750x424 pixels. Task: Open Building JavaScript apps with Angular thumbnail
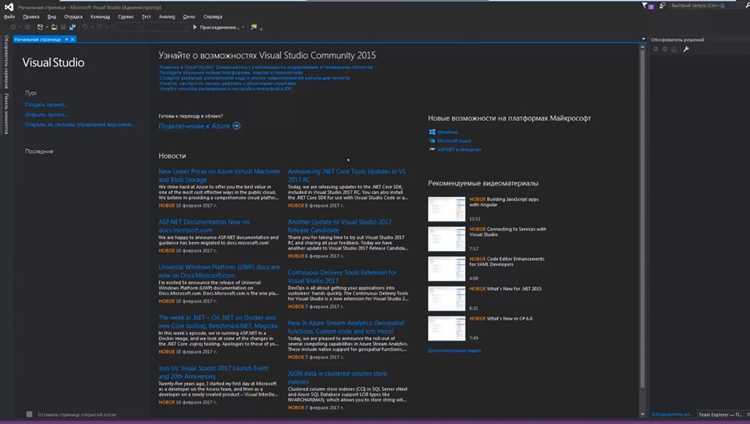pos(446,209)
